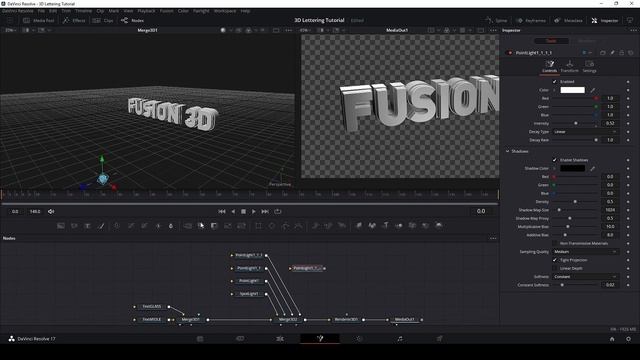The height and width of the screenshot is (360, 640).
Task: Stop playback
Action: (243, 211)
